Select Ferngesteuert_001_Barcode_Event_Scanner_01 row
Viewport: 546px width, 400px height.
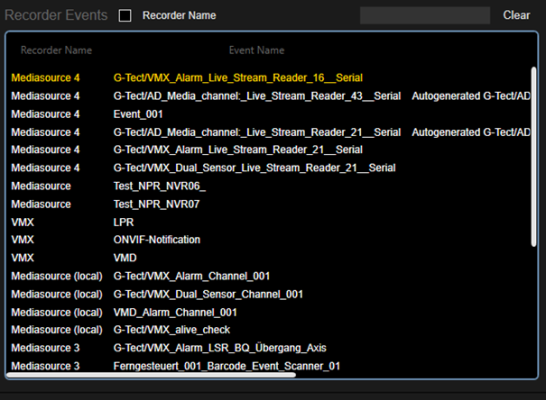coord(269,366)
